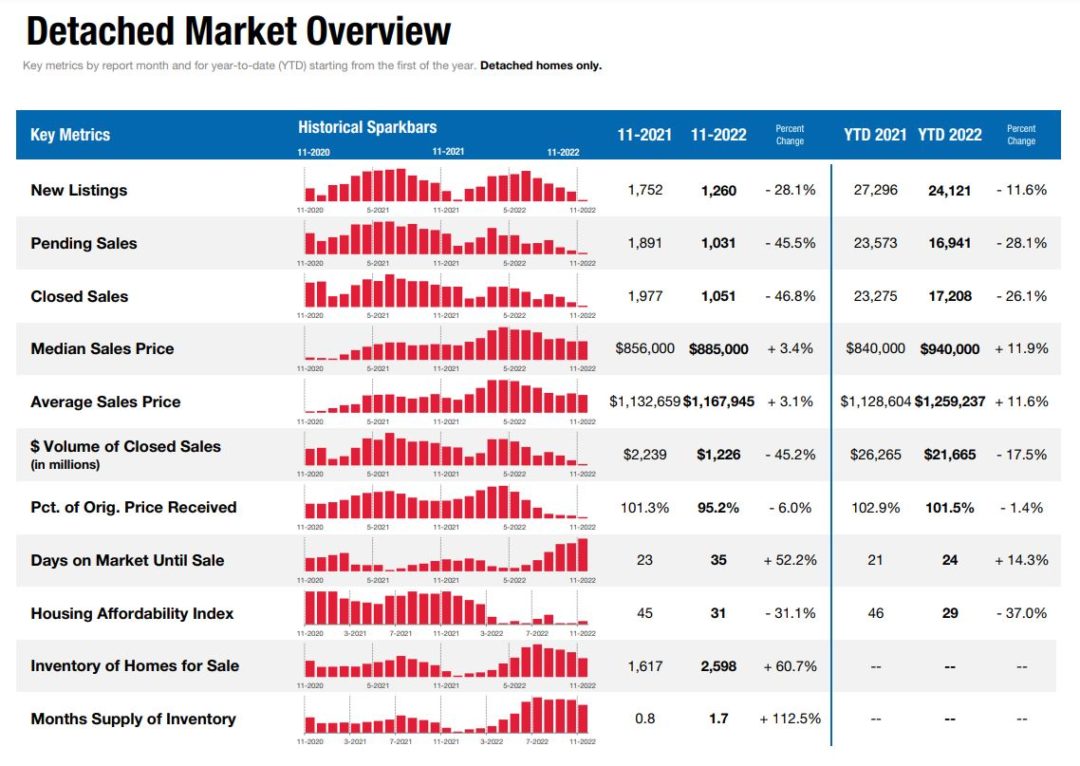1080x766 pixels.
Task: Click the 17,208 YTD Closed Sales value
Action: (950, 296)
